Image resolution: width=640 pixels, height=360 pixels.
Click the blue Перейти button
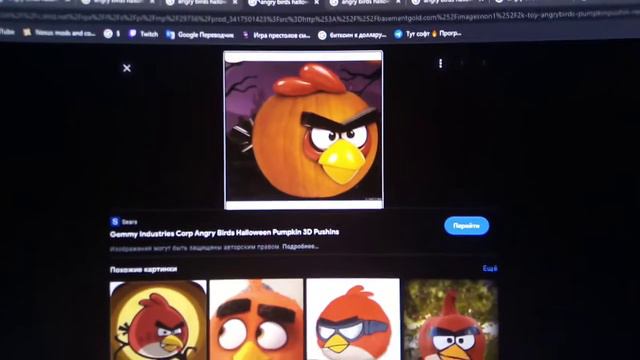pos(467,226)
